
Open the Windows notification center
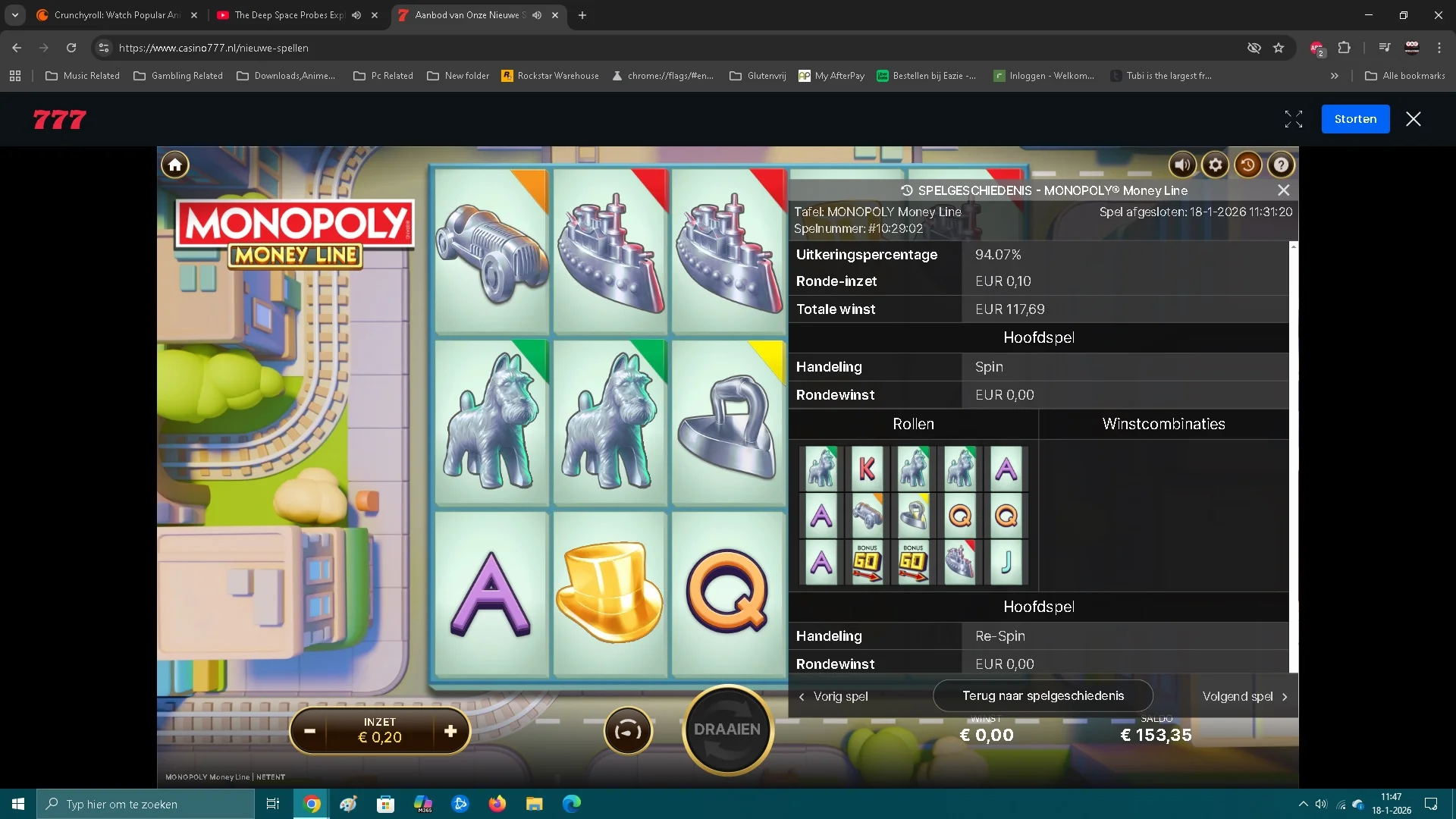click(1431, 804)
